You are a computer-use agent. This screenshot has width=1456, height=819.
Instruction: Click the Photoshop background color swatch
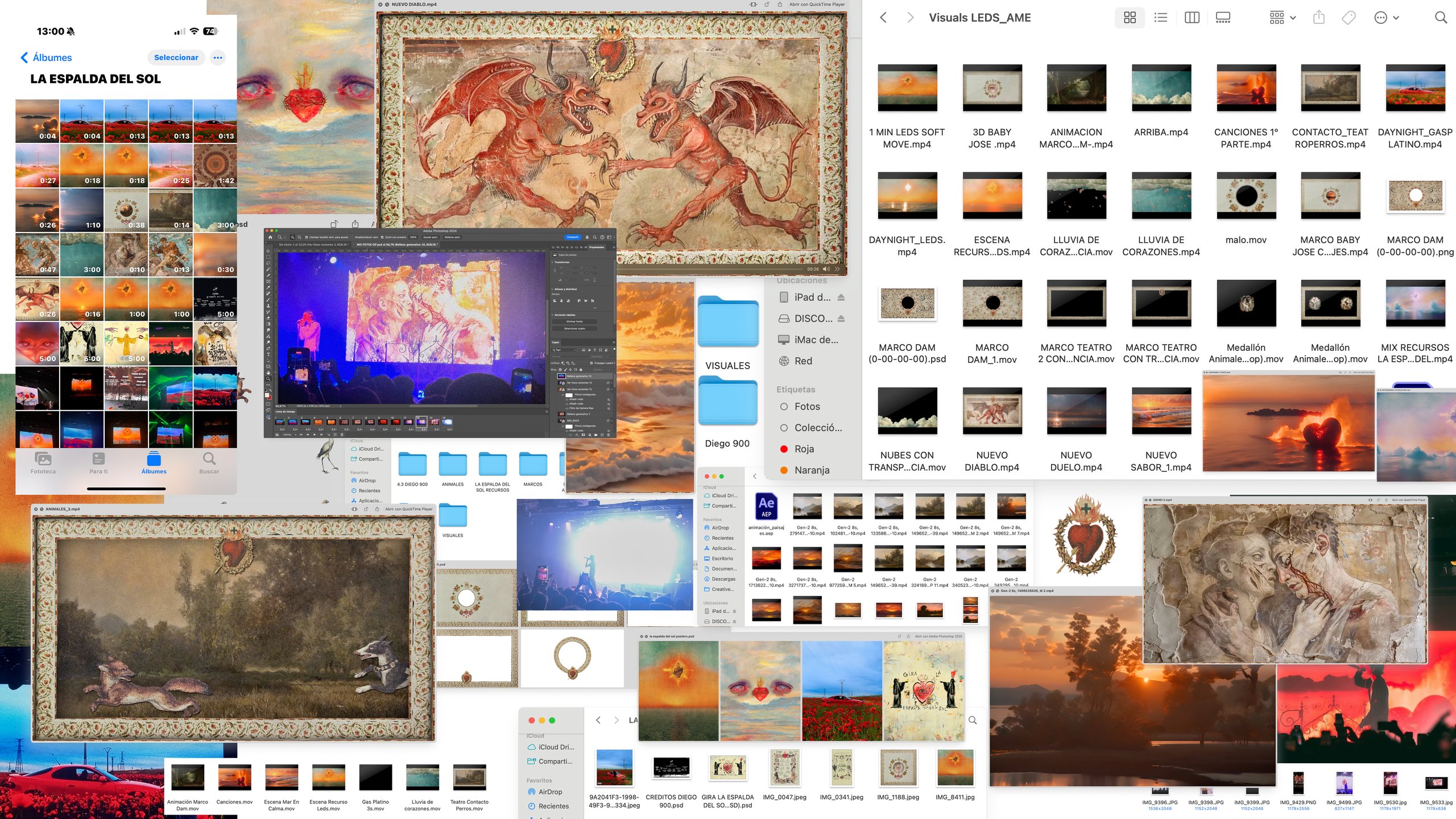[x=270, y=398]
